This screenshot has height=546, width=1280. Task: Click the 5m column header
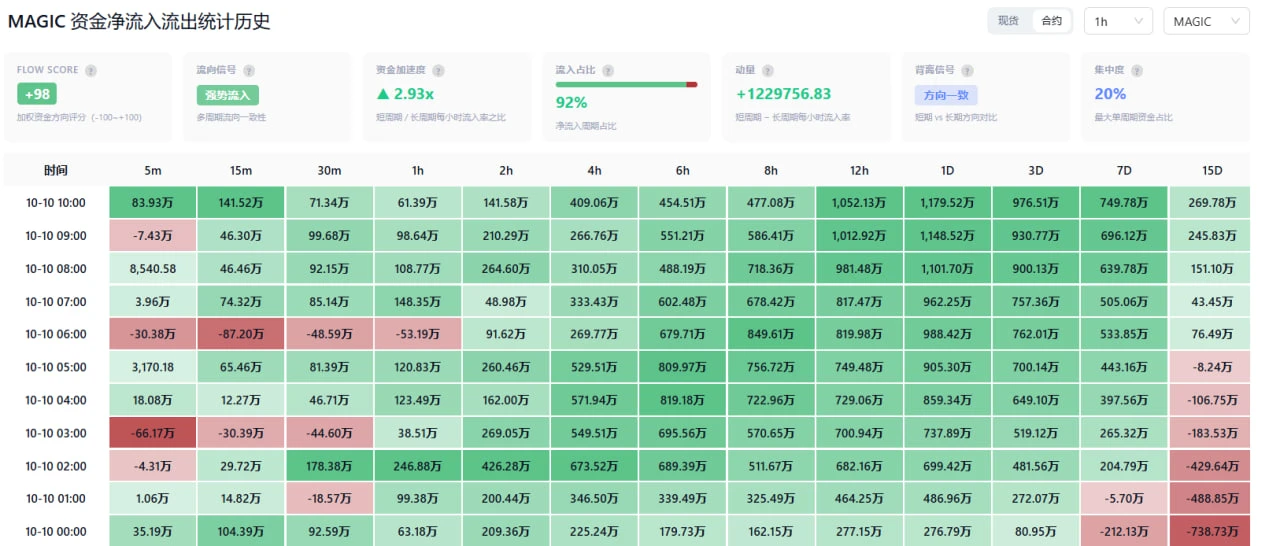click(152, 170)
